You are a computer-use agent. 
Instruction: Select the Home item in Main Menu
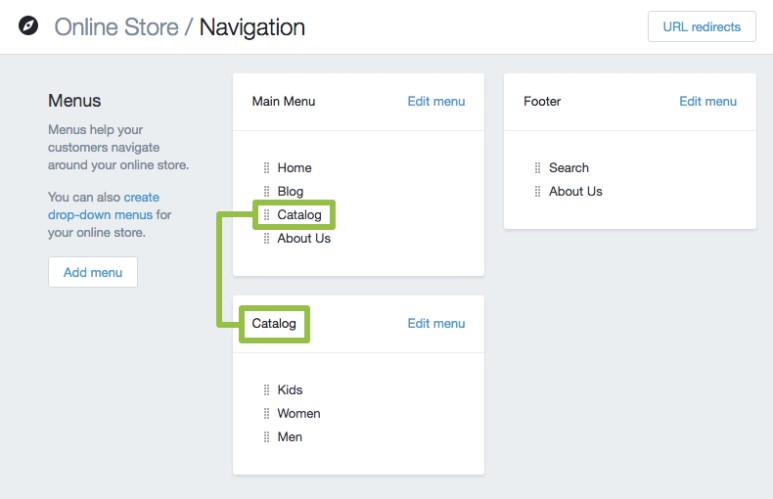pos(294,168)
